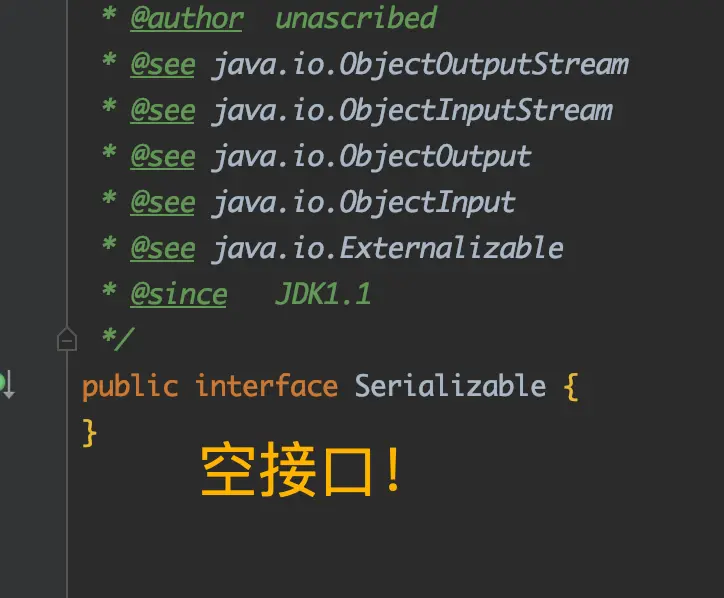Click the public keyword

click(130, 387)
